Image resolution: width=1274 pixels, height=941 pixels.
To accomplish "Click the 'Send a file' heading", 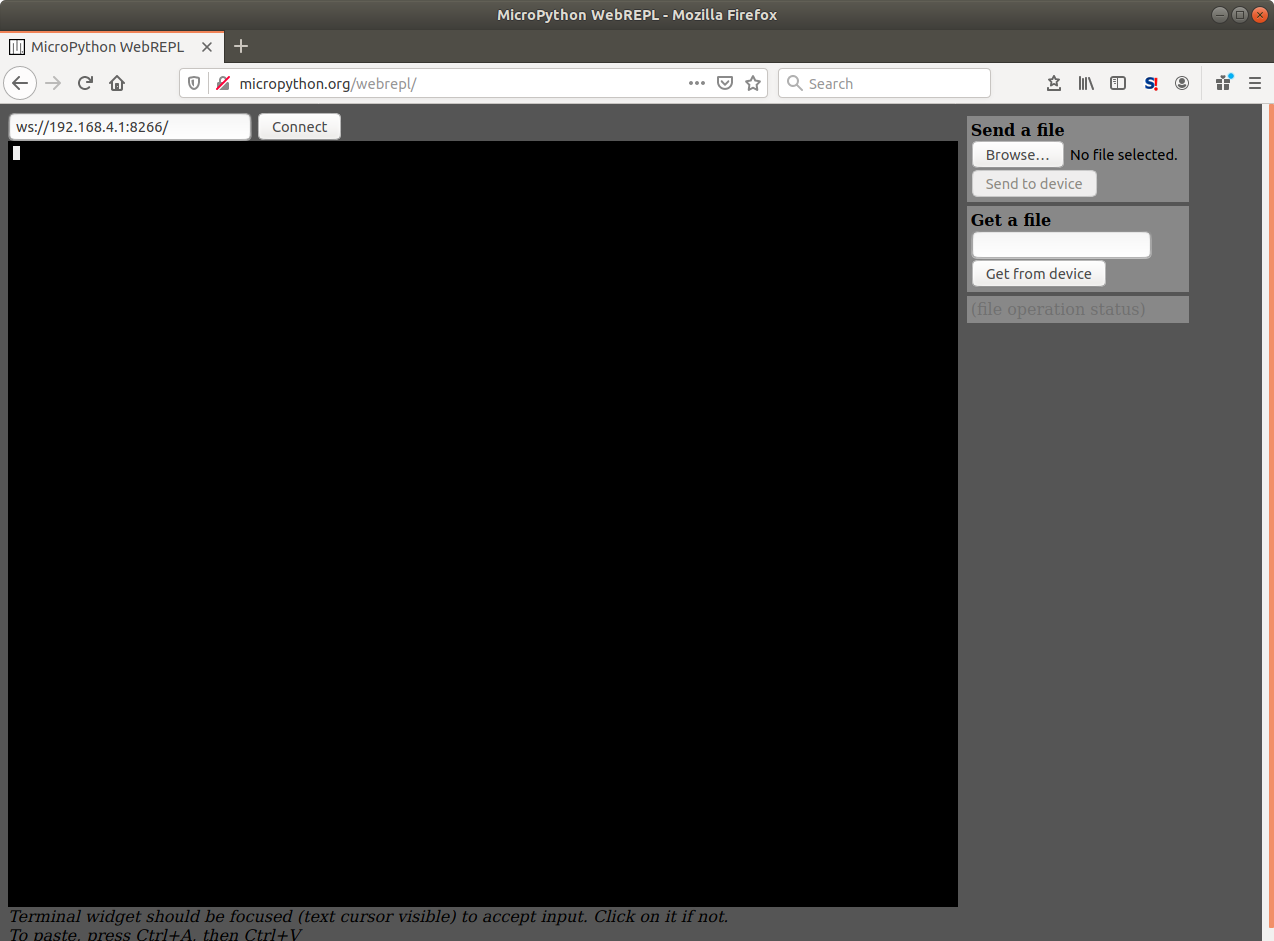I will (1017, 130).
